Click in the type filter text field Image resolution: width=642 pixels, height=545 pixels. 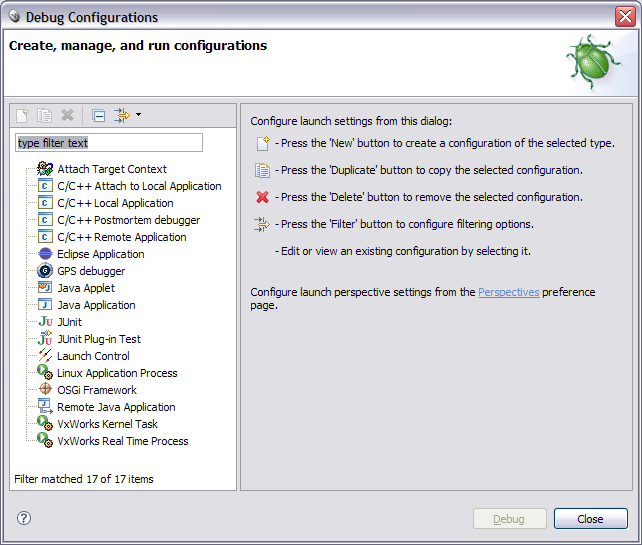coord(109,142)
